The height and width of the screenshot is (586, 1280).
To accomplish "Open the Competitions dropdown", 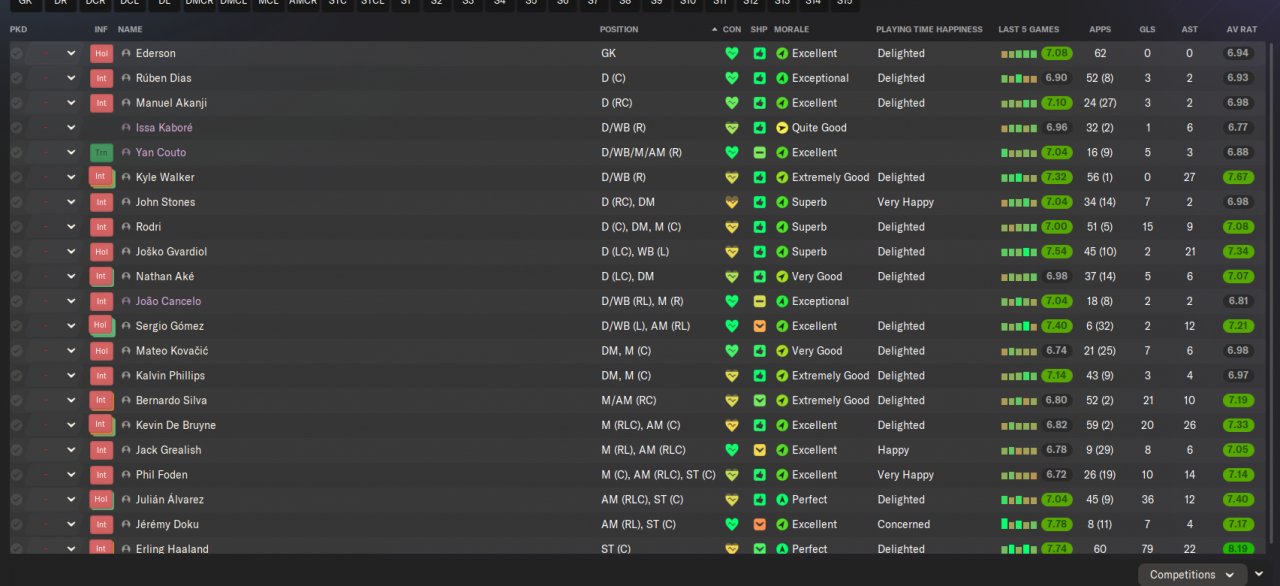I will [1192, 575].
